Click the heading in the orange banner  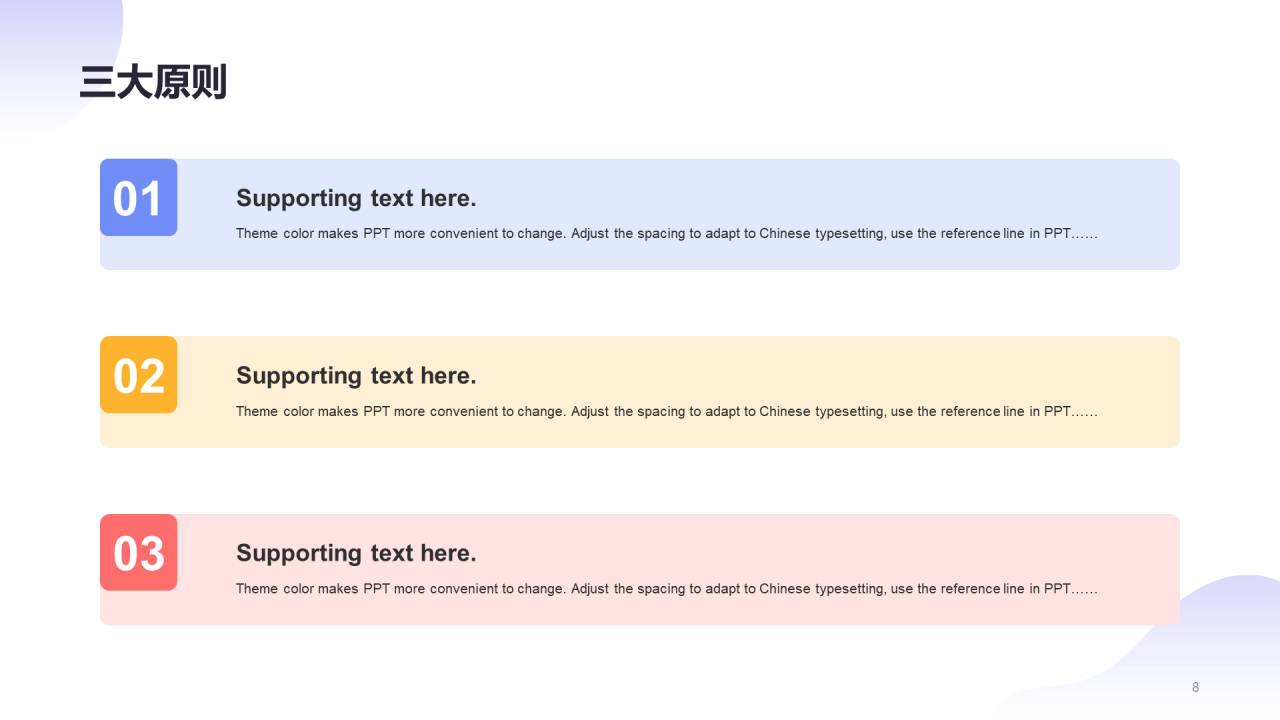point(356,376)
